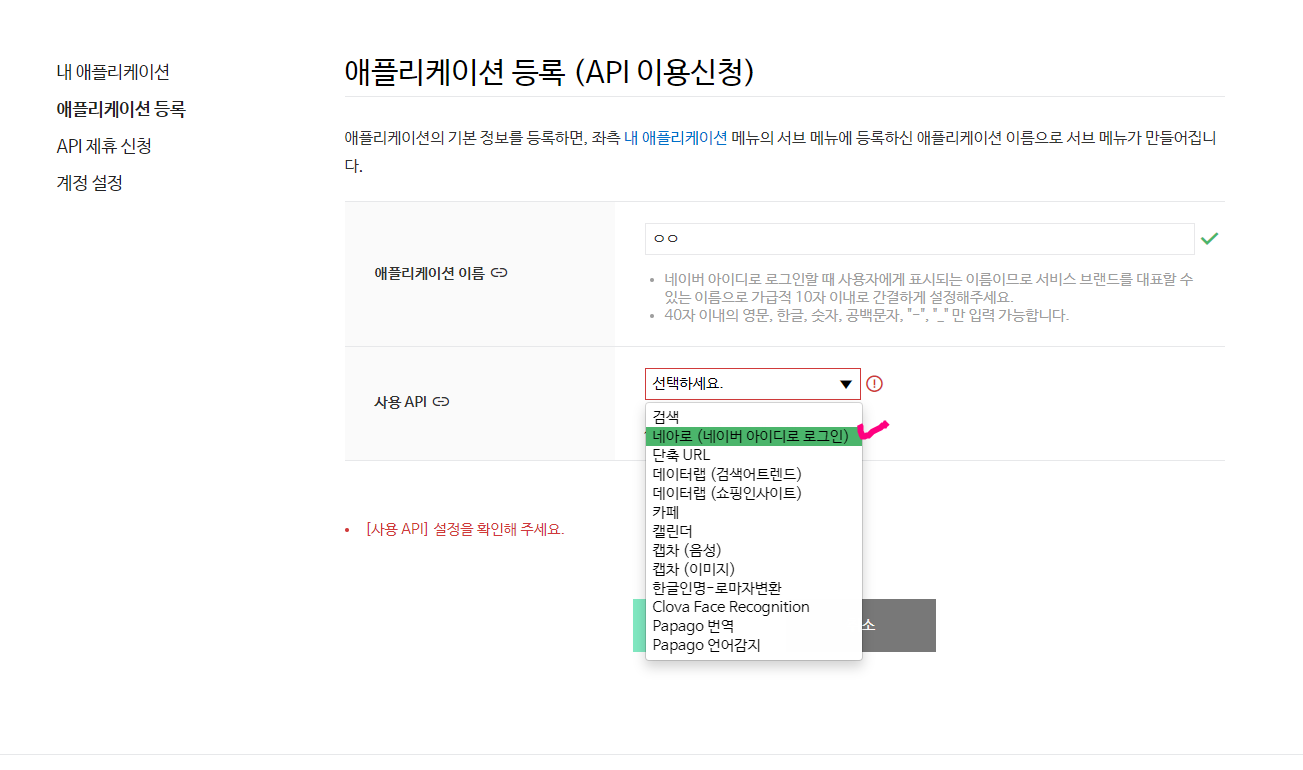This screenshot has height=770, width=1303.
Task: Select 애플리케이션 등록 sidebar item
Action: click(x=121, y=109)
